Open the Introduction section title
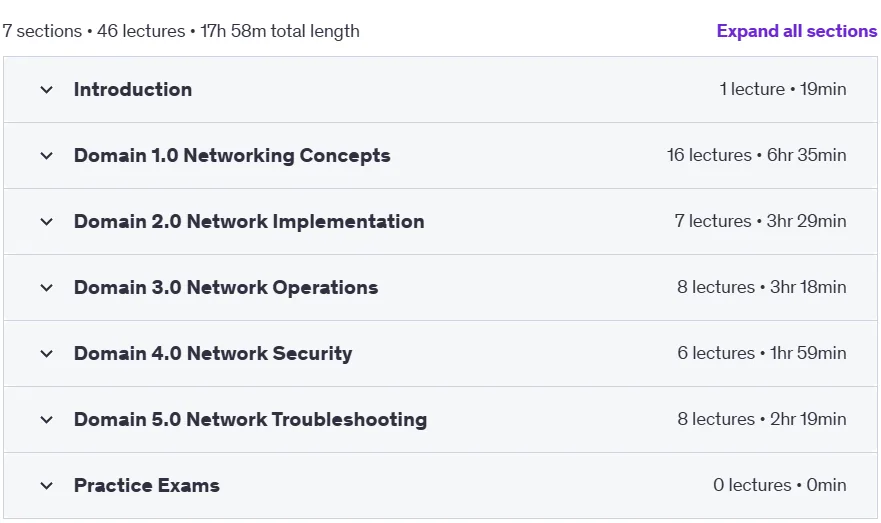The image size is (881, 523). pyautogui.click(x=133, y=89)
